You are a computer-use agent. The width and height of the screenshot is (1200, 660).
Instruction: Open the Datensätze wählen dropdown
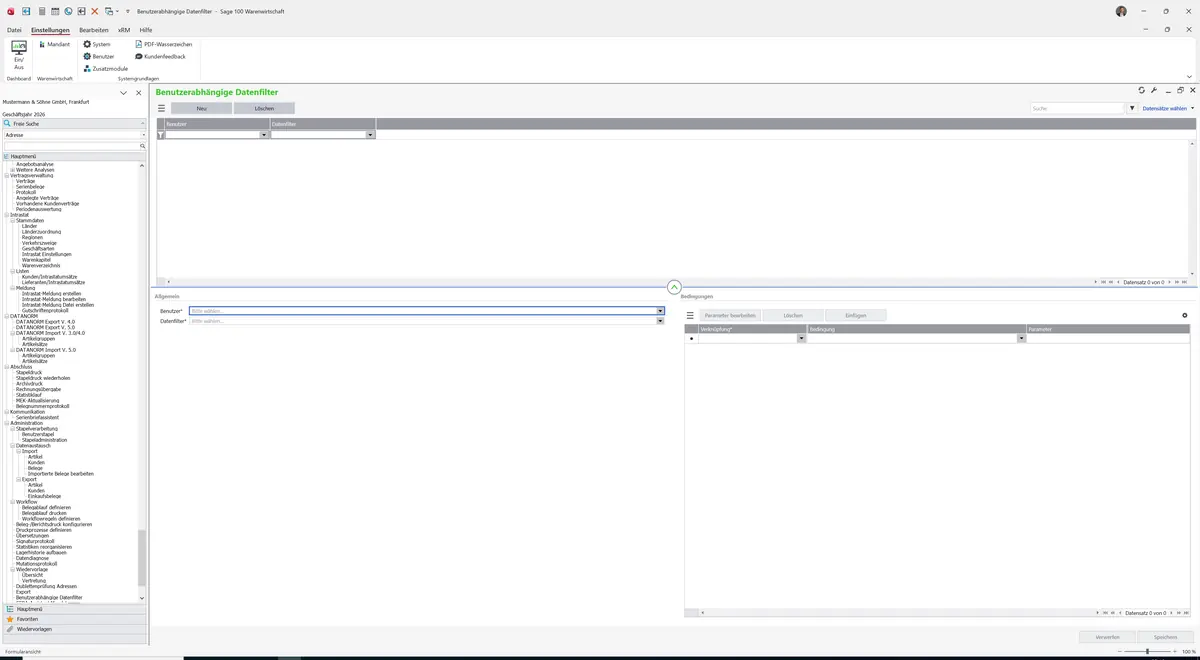click(x=1169, y=108)
